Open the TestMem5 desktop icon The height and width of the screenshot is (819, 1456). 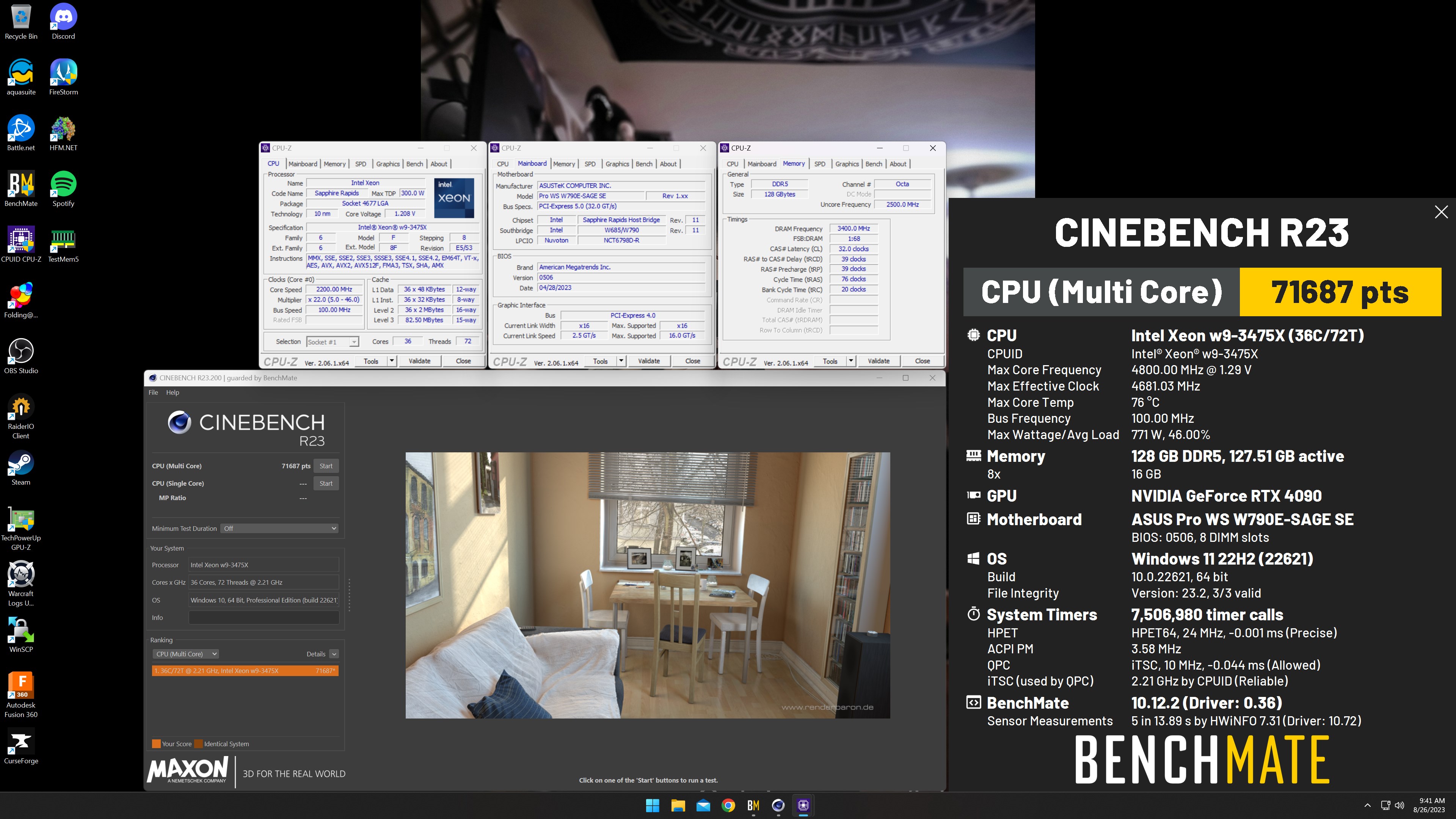63,245
